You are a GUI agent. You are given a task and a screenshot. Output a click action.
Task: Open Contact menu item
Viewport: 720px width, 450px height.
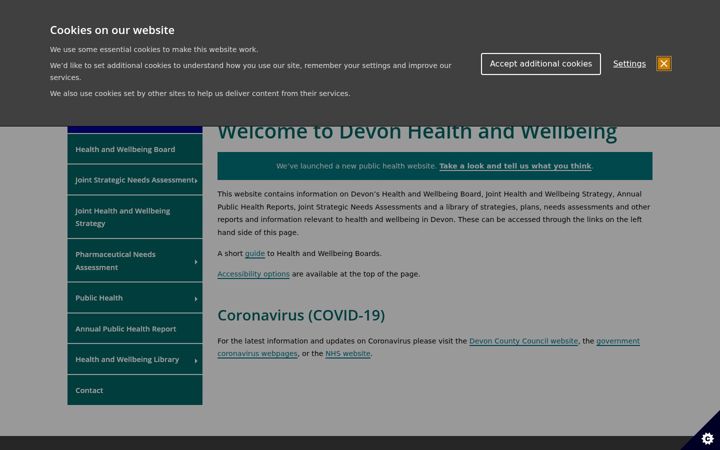click(135, 390)
